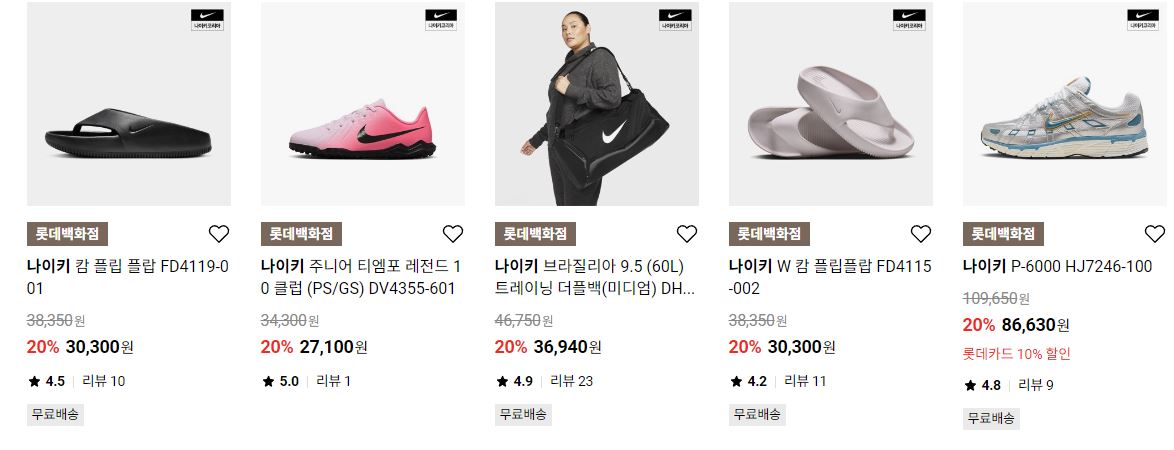
Task: Open 나이키 캄 플립 플랍 FD4119-001 title link
Action: 128,277
